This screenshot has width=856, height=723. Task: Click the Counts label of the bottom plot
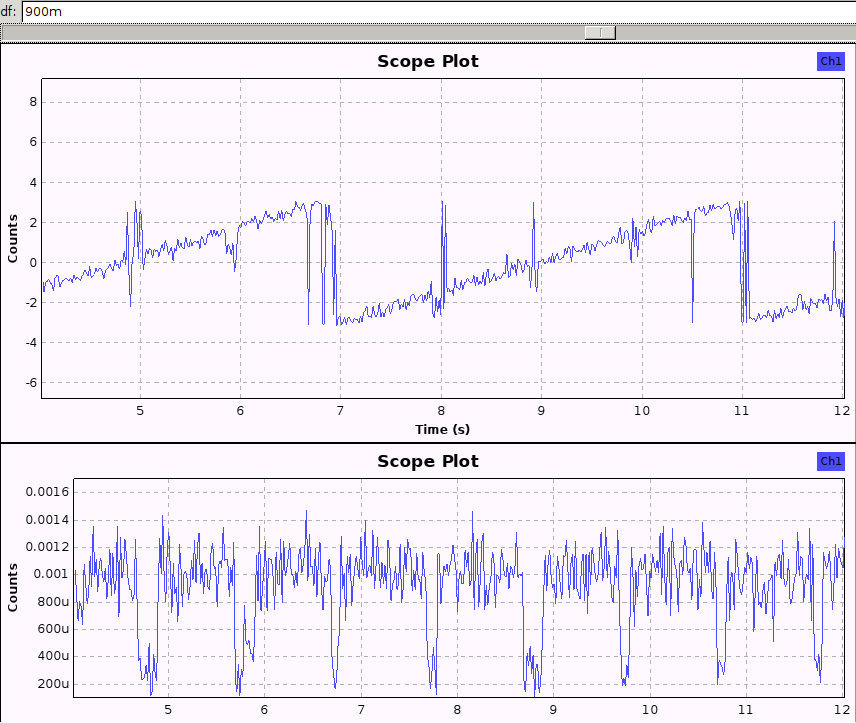(13, 588)
